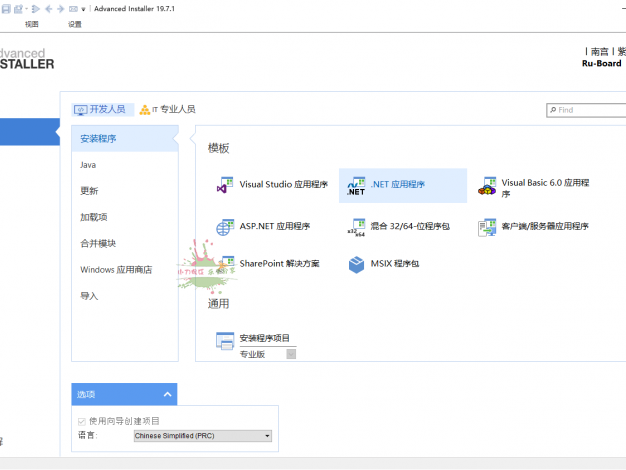Screen dimensions: 626x470
Task: Click the ASP.NET globe icon
Action: pos(225,227)
